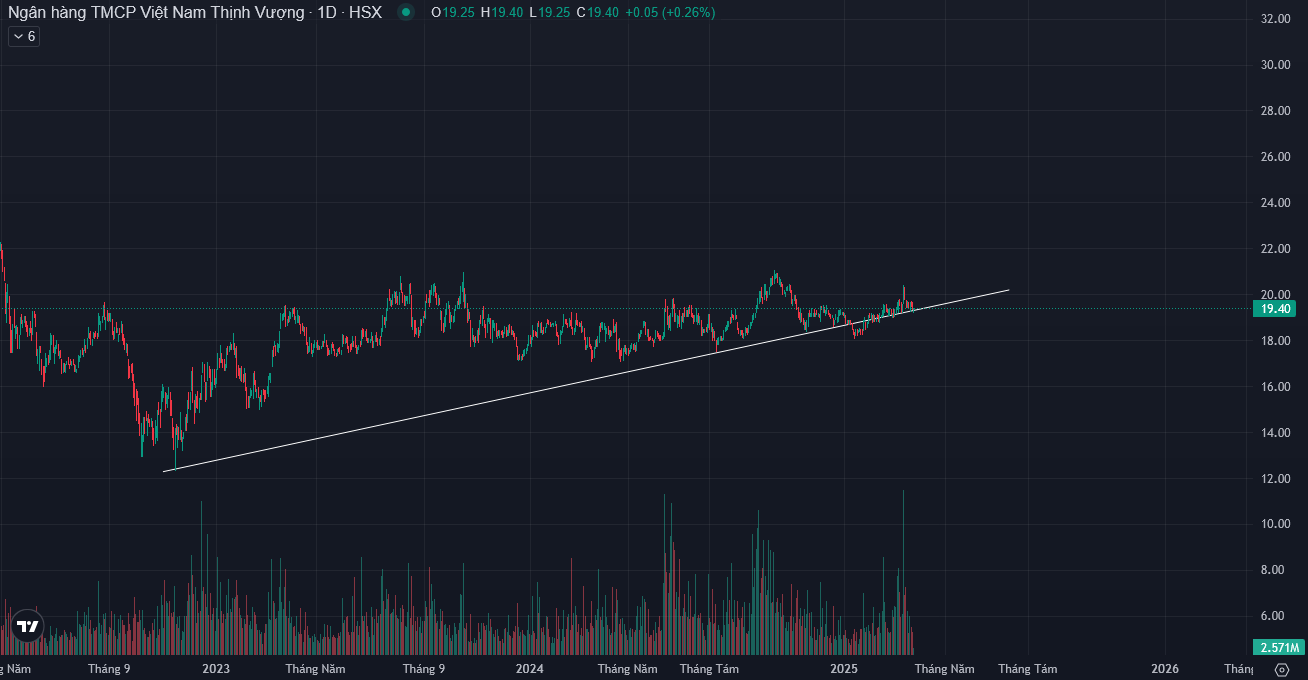Screen dimensions: 1308x680
Task: Click the 2026 time axis label
Action: pyautogui.click(x=1164, y=669)
